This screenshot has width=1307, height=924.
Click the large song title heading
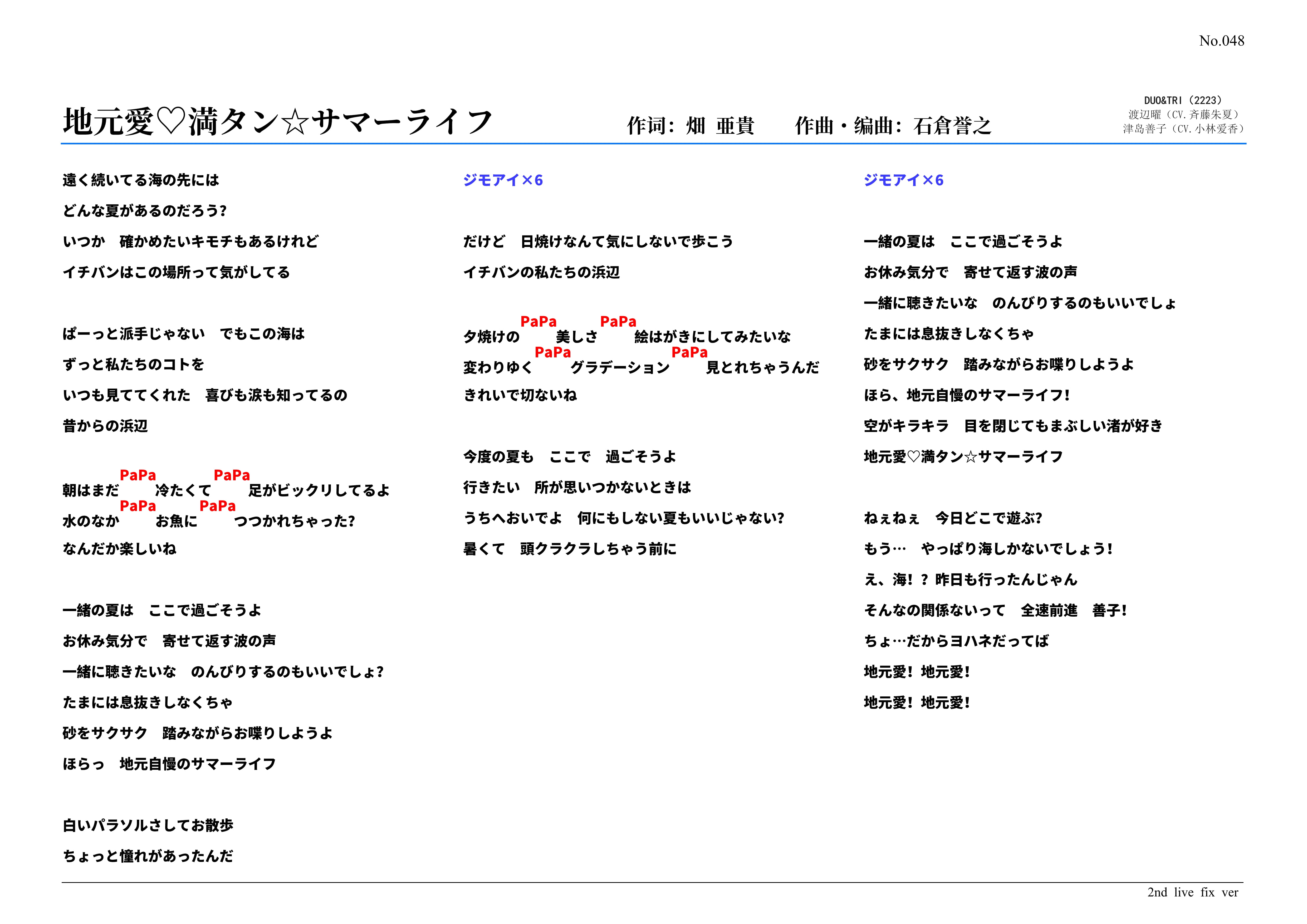coord(277,122)
